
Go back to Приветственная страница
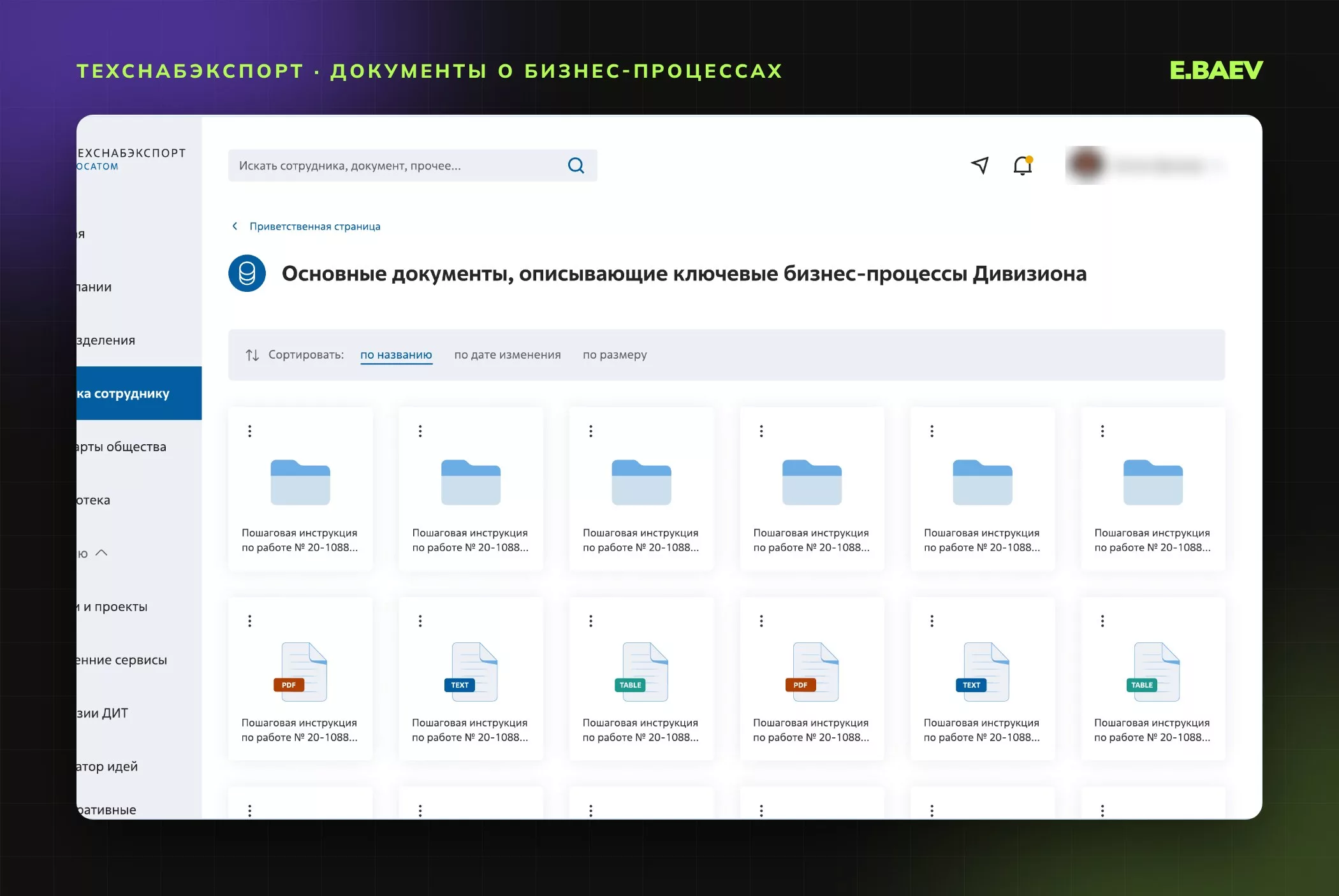pyautogui.click(x=315, y=226)
